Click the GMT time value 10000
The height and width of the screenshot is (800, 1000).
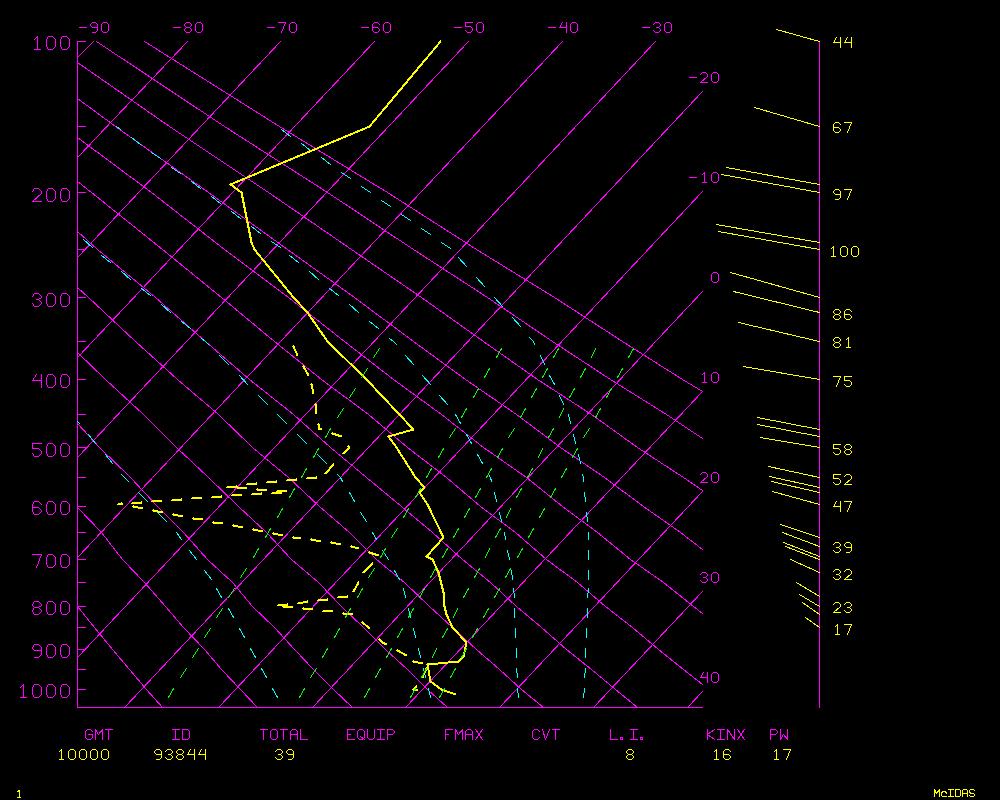[x=84, y=755]
